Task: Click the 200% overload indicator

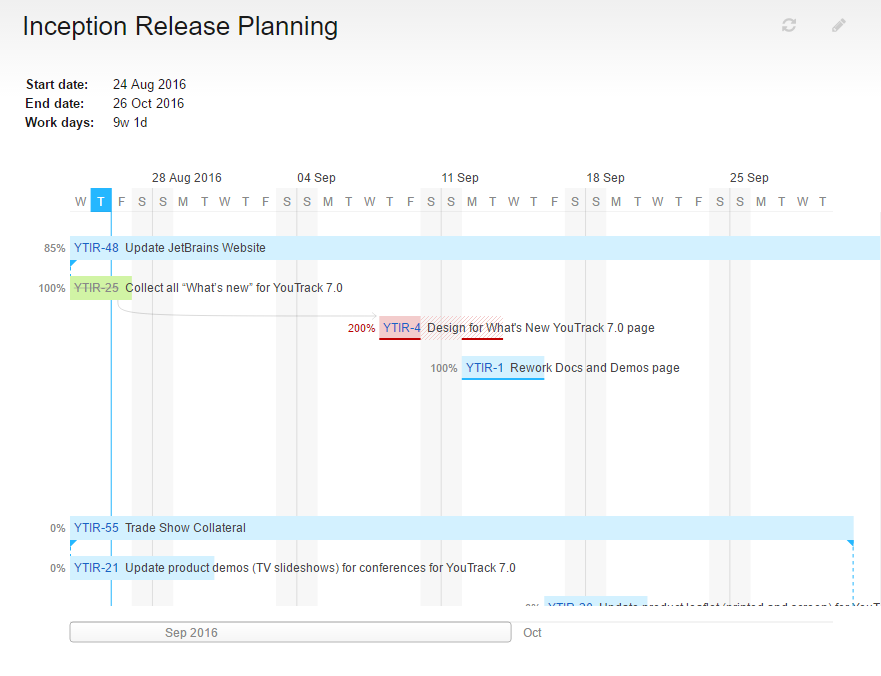Action: 361,327
